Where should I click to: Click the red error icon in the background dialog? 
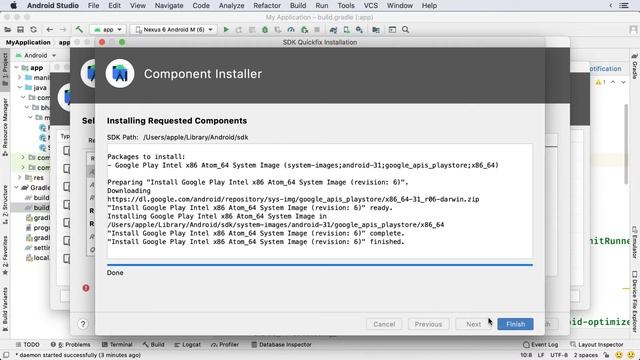(x=86, y=288)
